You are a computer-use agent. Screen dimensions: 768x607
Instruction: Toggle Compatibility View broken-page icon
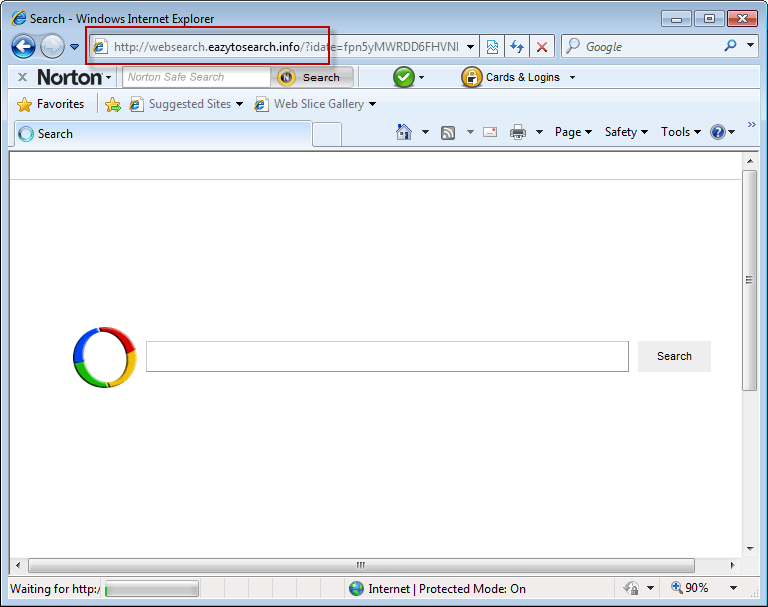tap(492, 47)
